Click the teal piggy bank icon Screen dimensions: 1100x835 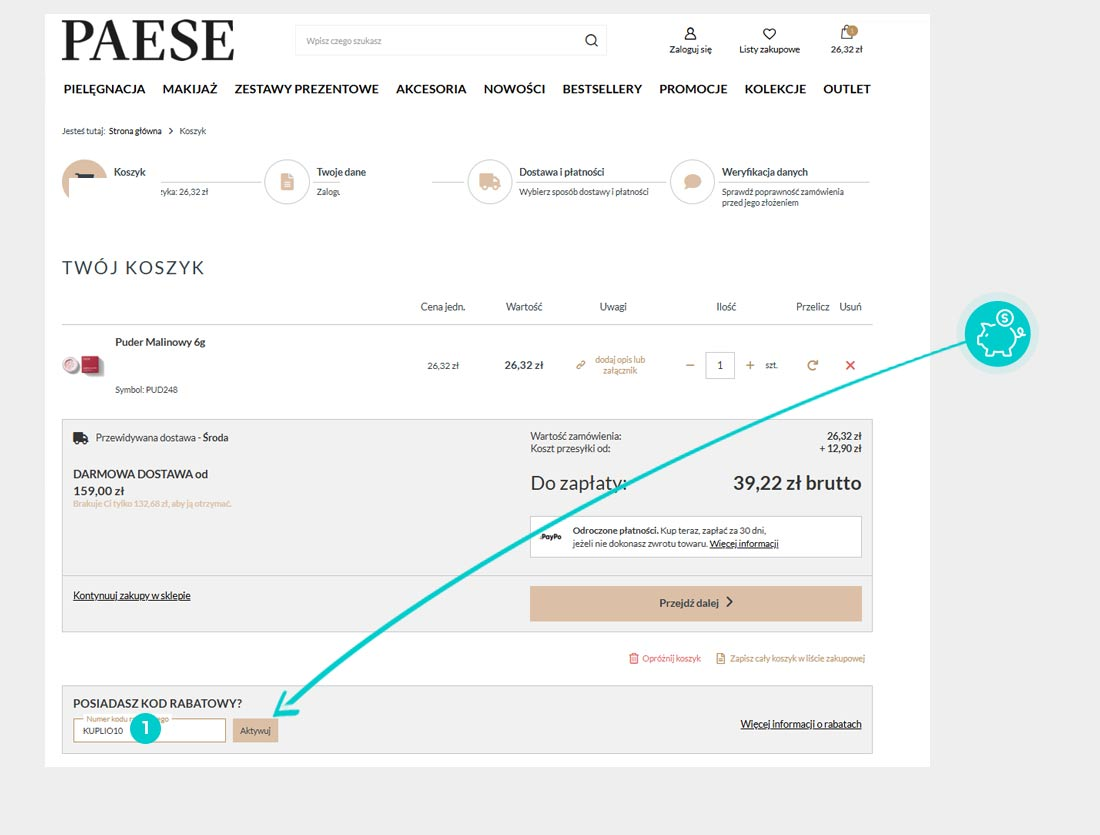coord(1000,334)
